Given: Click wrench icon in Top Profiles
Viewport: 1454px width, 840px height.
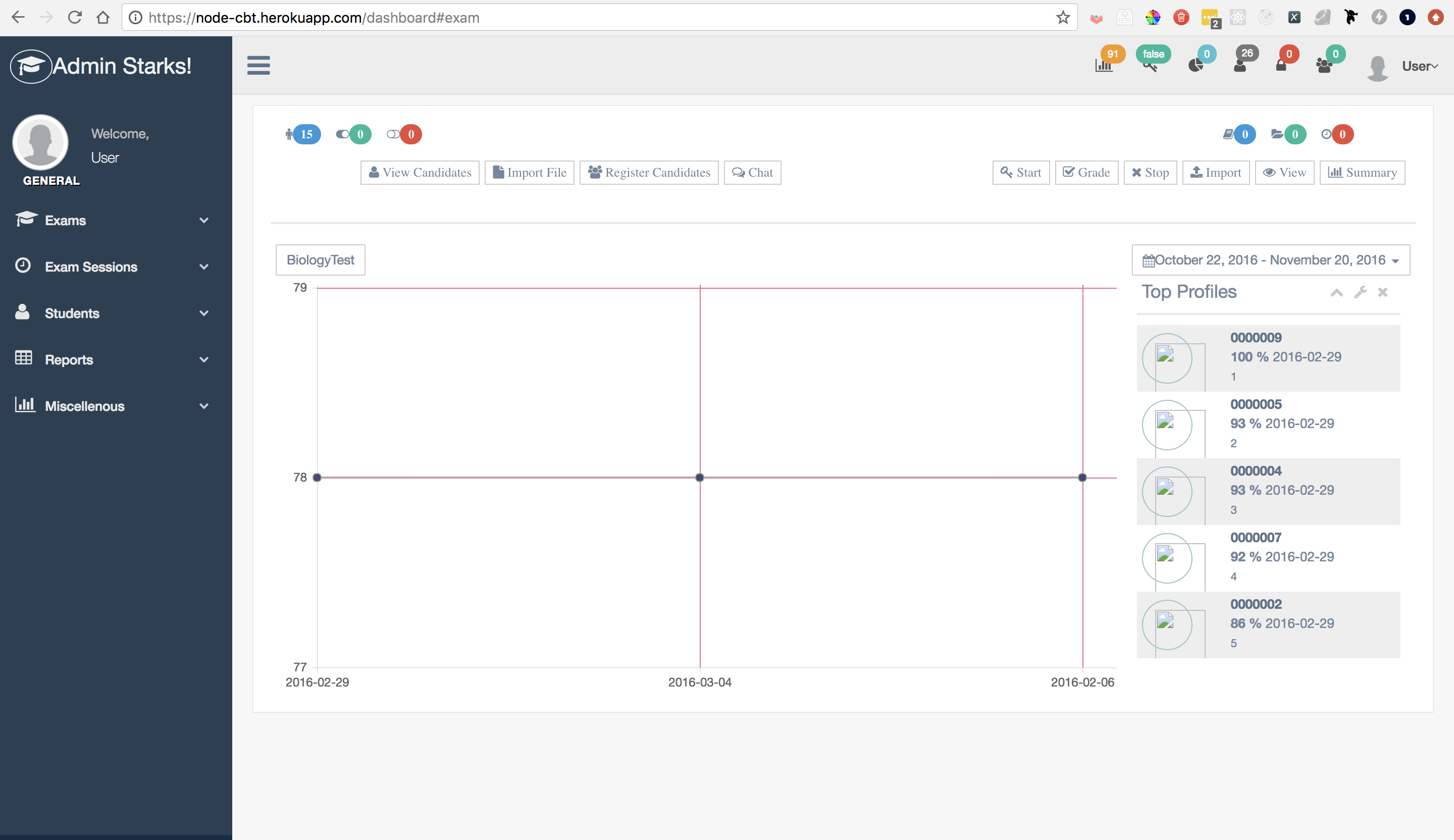Looking at the screenshot, I should [x=1360, y=292].
